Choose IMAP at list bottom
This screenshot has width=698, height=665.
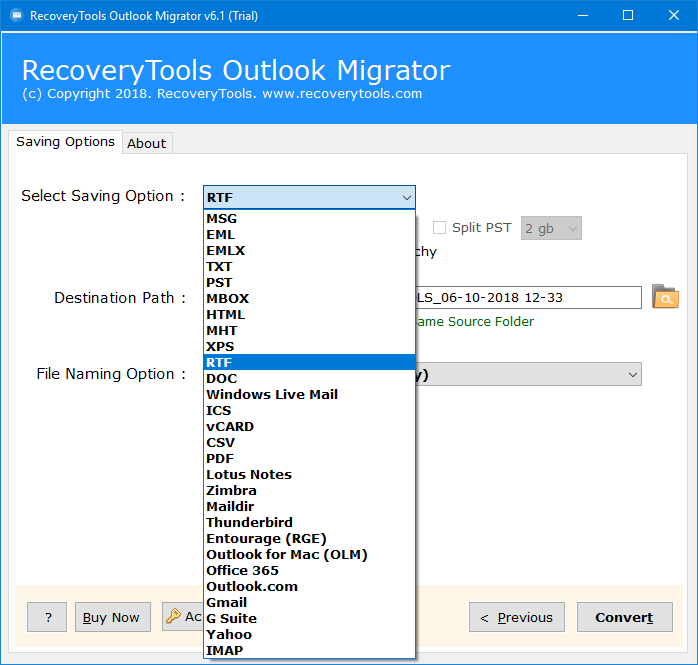[x=309, y=650]
